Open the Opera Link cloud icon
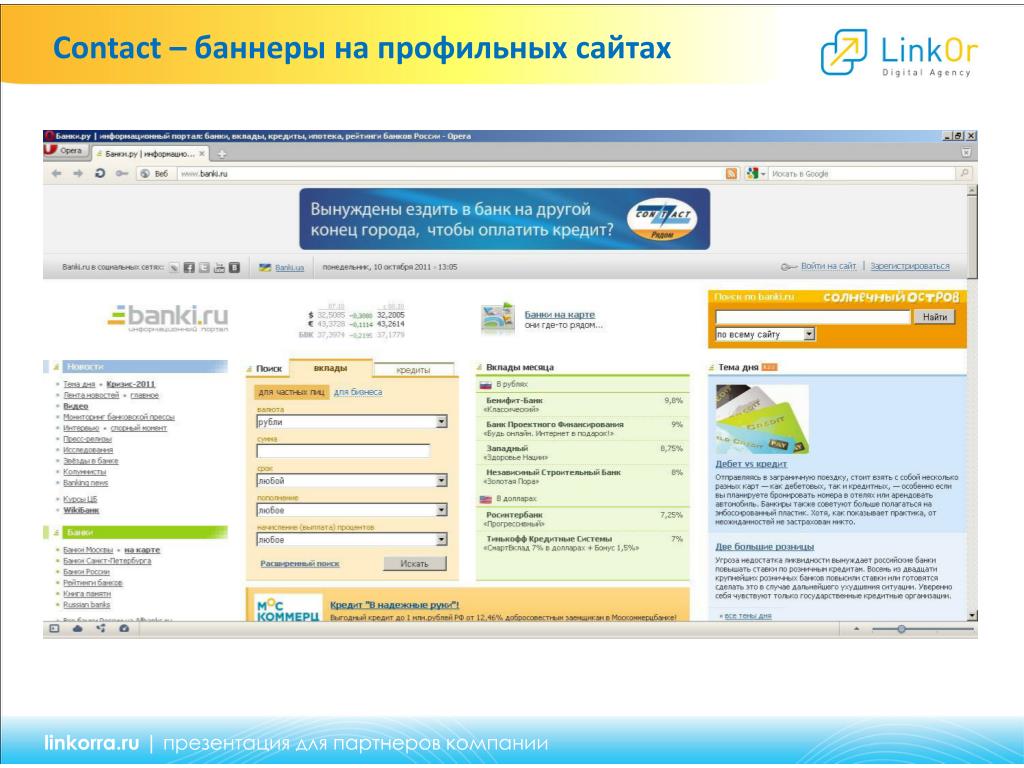The height and width of the screenshot is (768, 1024). click(77, 629)
